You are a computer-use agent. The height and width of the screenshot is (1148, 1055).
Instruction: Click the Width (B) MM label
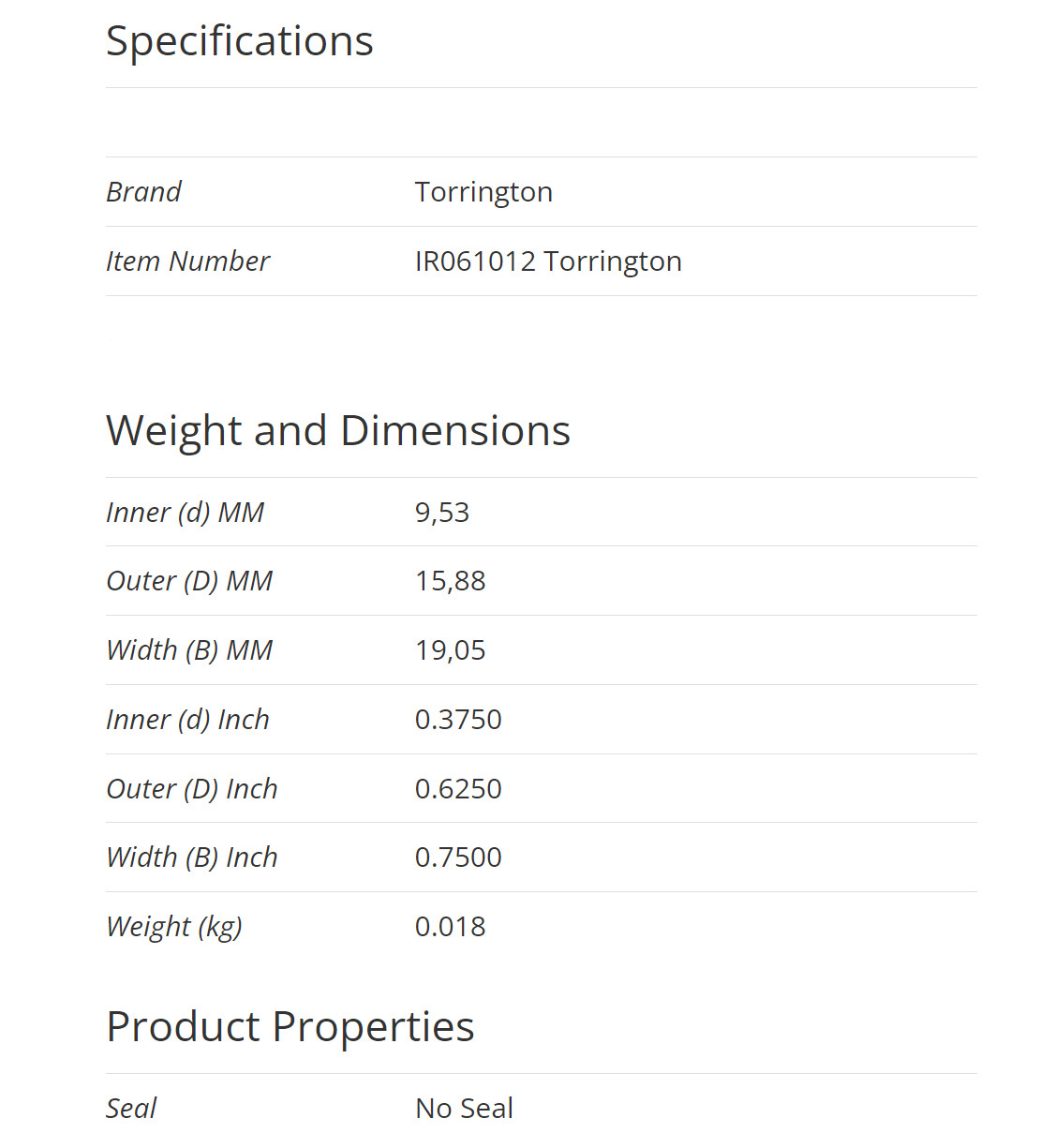point(189,650)
